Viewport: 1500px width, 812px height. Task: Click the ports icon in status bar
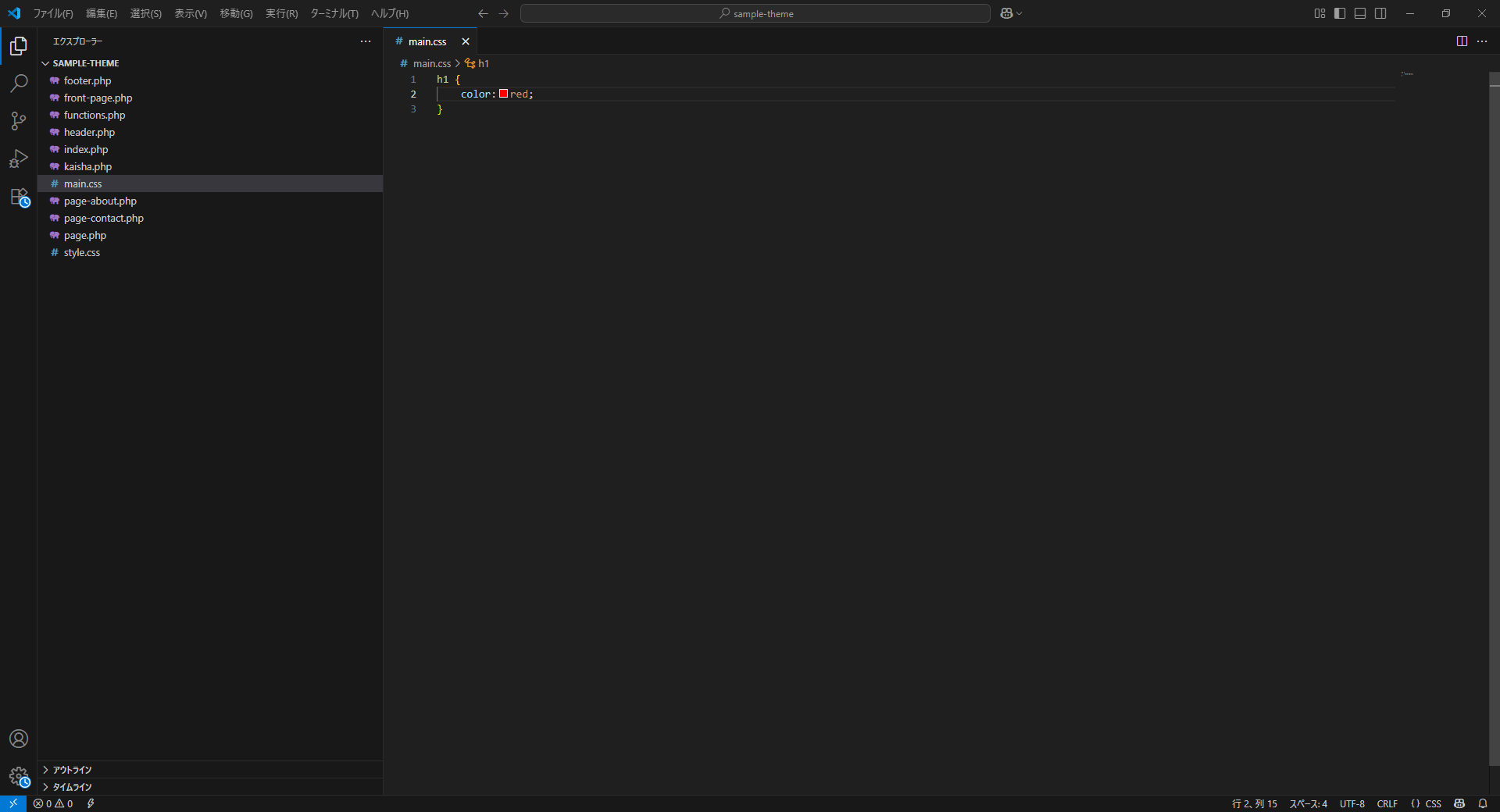point(91,803)
